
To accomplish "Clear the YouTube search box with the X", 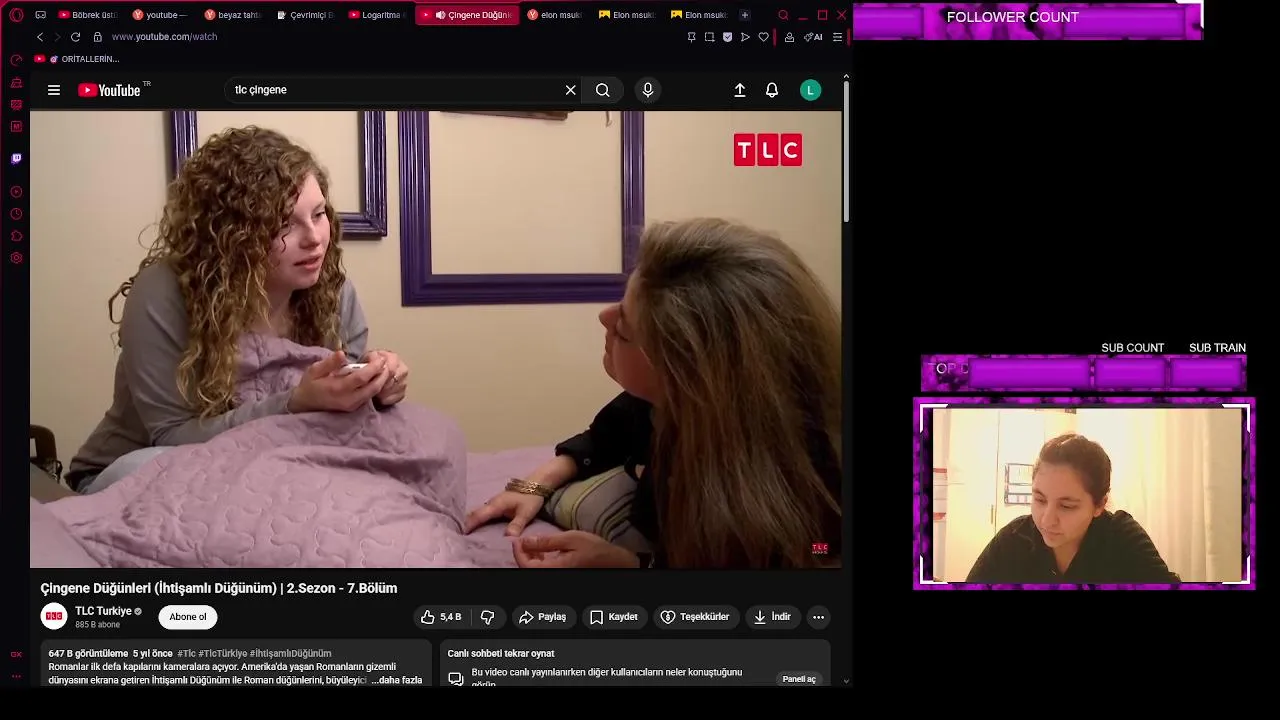I will tap(570, 90).
